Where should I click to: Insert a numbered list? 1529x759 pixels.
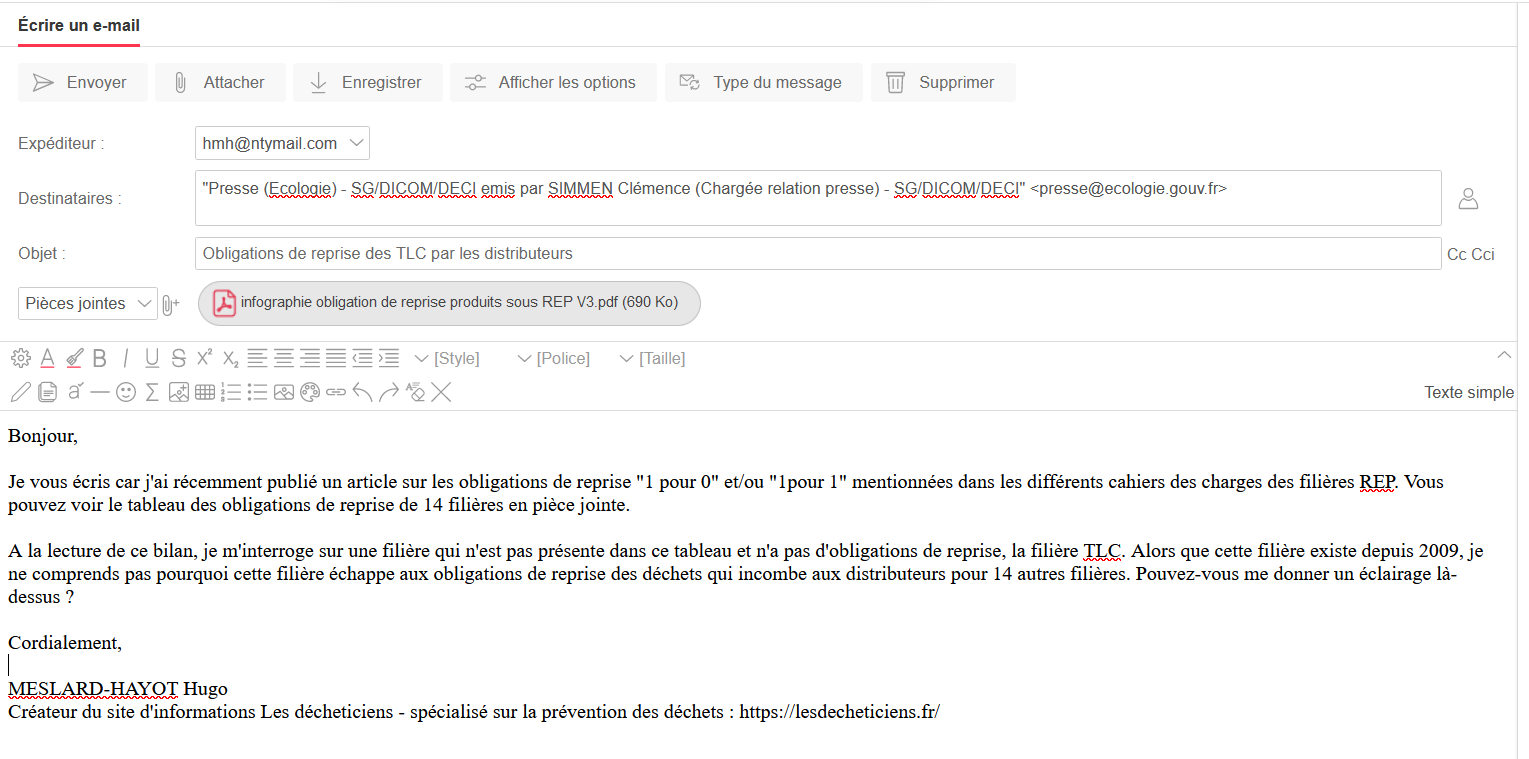tap(231, 393)
